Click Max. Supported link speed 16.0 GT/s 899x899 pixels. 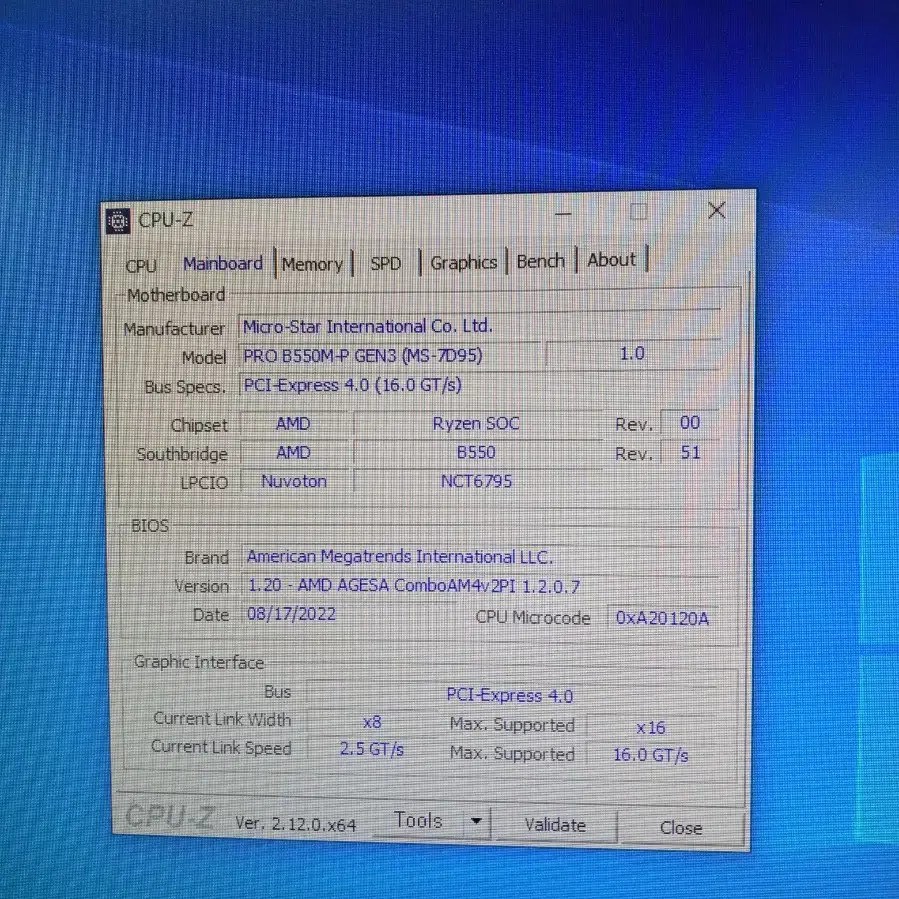tap(651, 755)
